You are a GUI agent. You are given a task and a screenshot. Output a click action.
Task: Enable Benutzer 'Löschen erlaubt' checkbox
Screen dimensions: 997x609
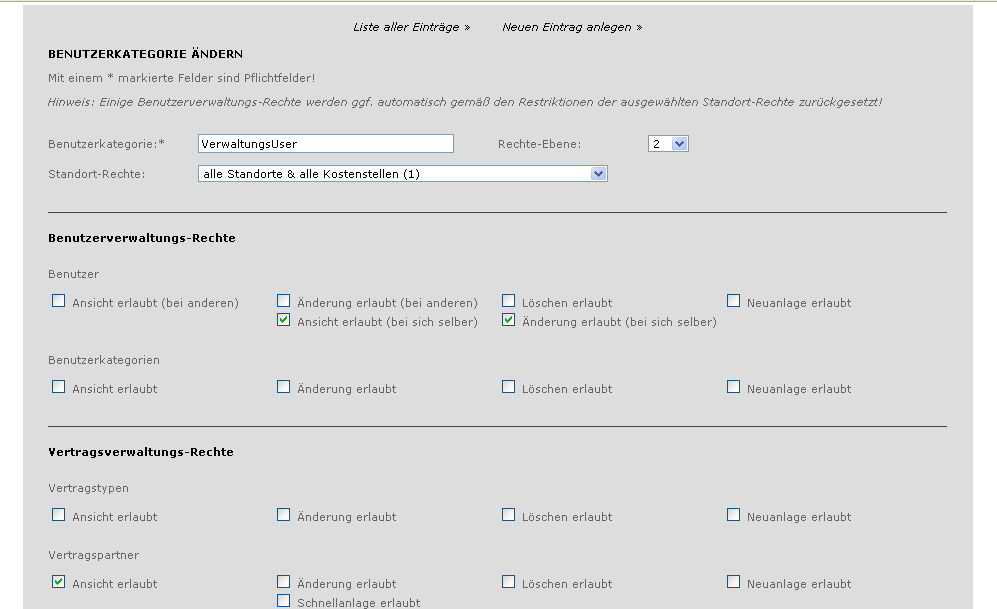509,301
